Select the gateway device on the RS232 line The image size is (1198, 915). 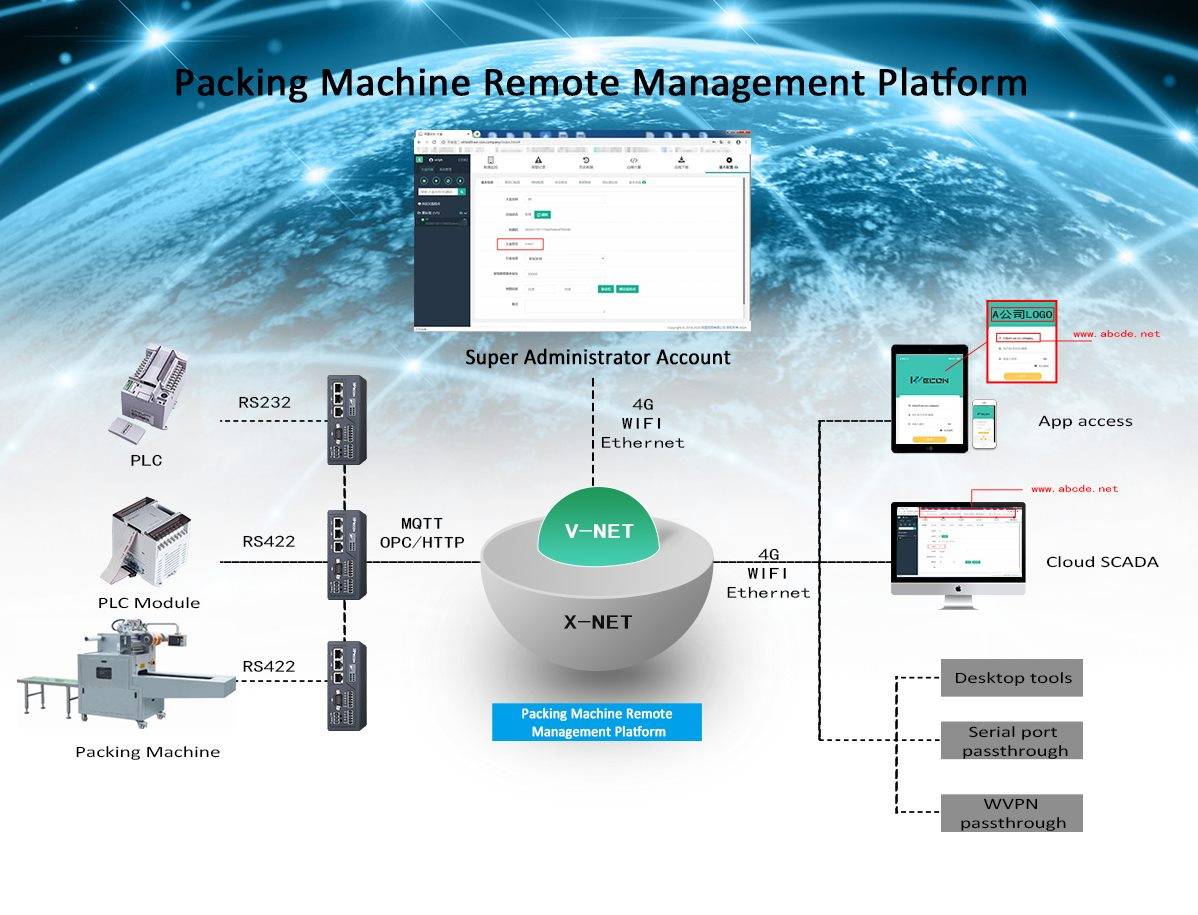[347, 419]
